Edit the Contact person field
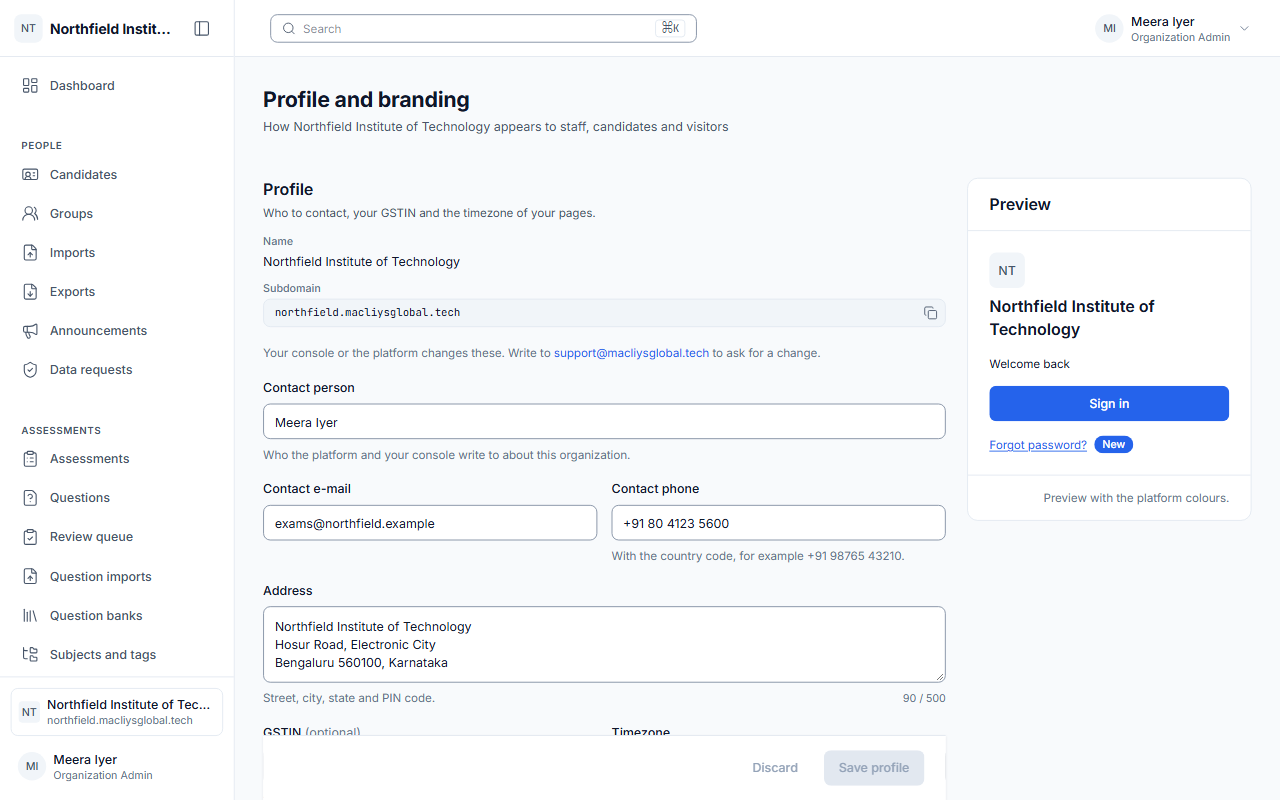1280x800 pixels. 604,422
